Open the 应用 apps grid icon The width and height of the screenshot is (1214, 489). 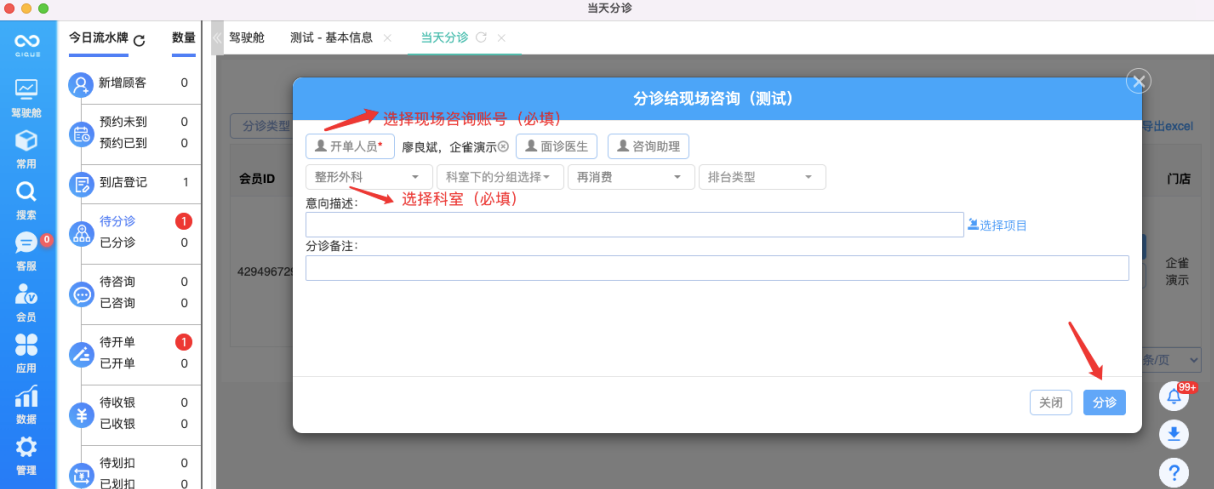[26, 345]
